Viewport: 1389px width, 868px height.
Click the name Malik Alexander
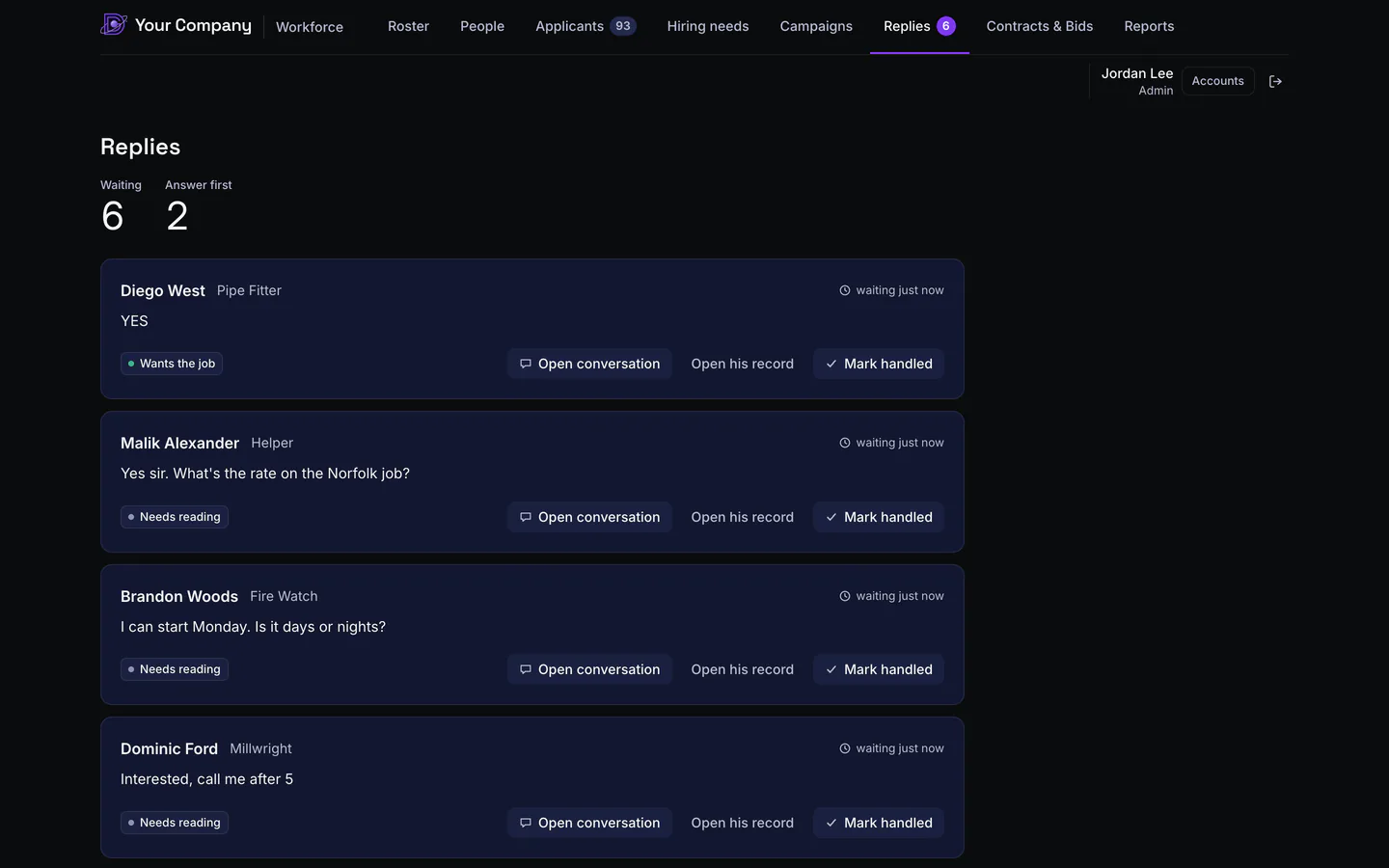tap(179, 443)
